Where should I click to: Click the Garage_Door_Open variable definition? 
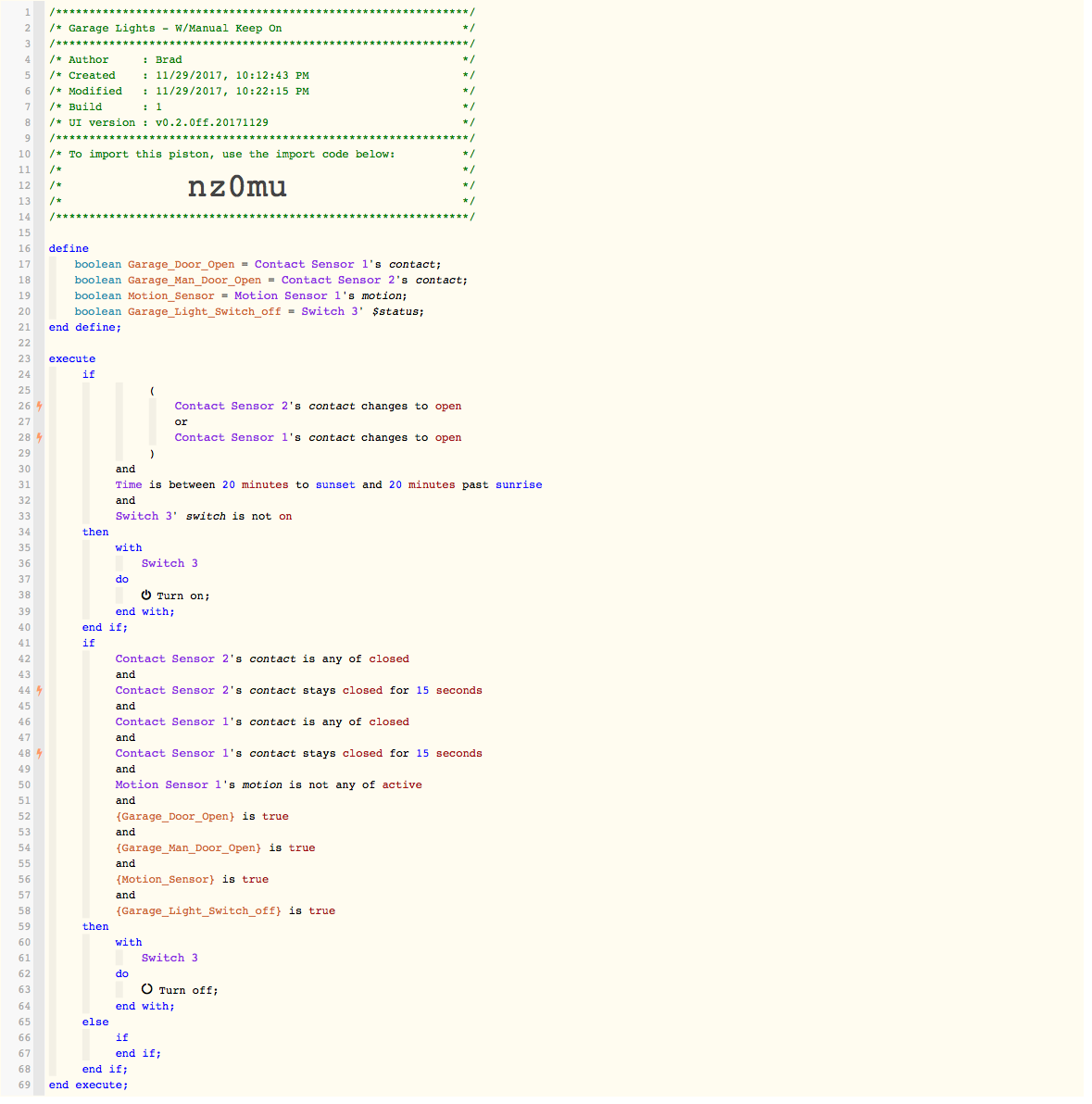(257, 265)
